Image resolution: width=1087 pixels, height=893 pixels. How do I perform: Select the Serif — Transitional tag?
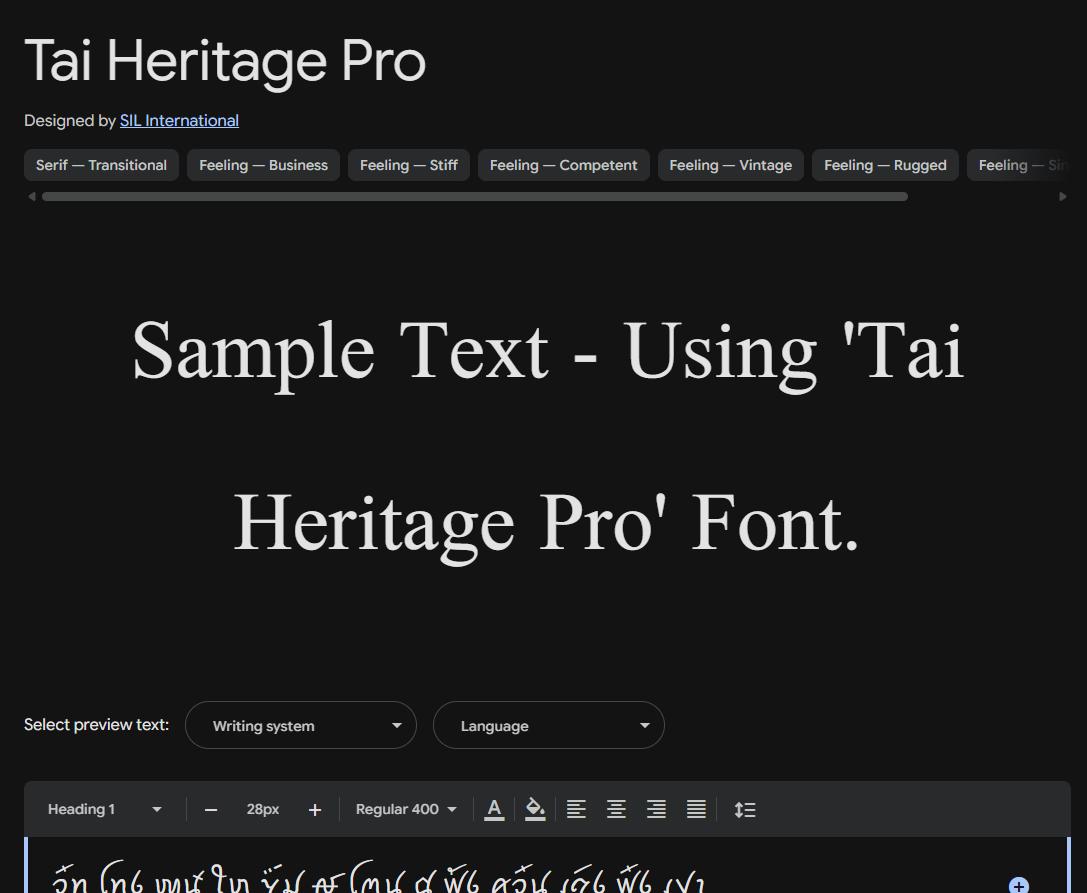[101, 165]
